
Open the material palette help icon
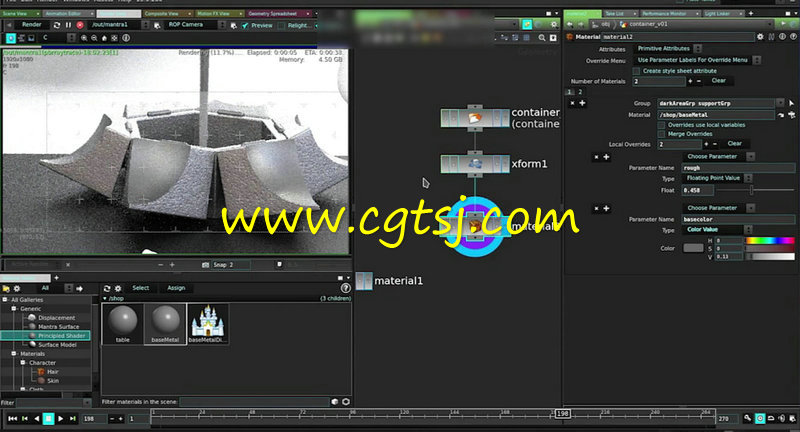(x=345, y=288)
